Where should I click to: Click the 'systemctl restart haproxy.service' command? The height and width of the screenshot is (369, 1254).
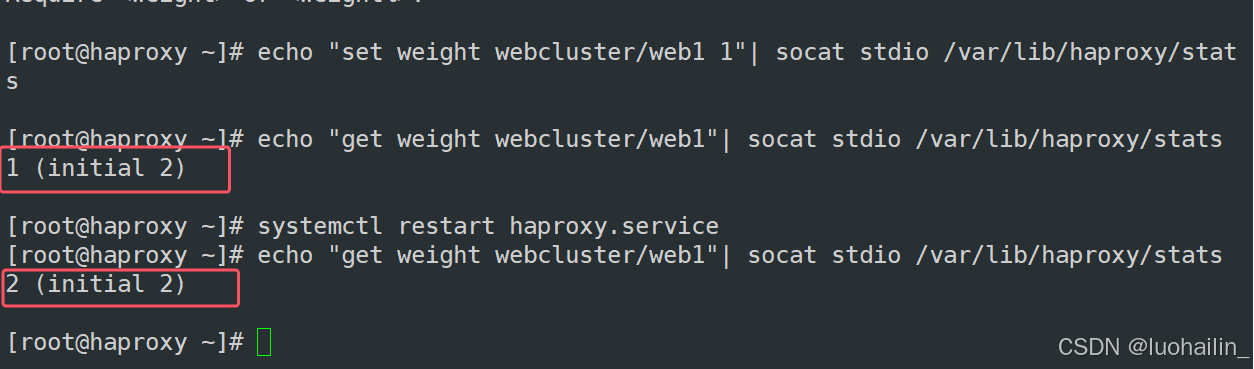488,226
